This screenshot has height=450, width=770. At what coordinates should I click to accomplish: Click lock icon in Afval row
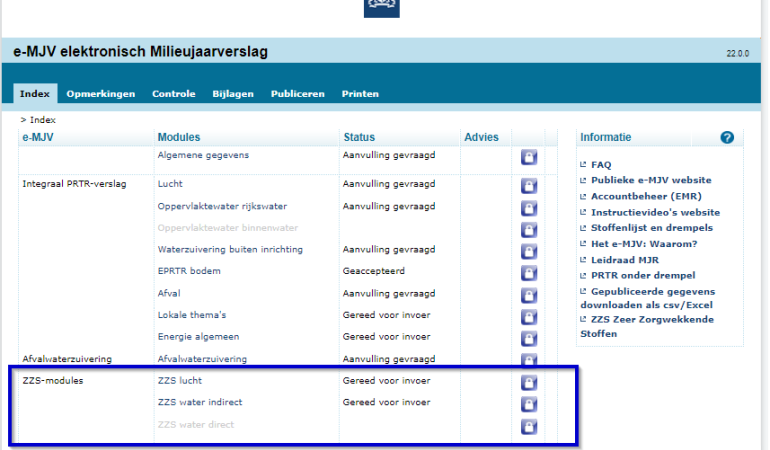click(x=529, y=295)
